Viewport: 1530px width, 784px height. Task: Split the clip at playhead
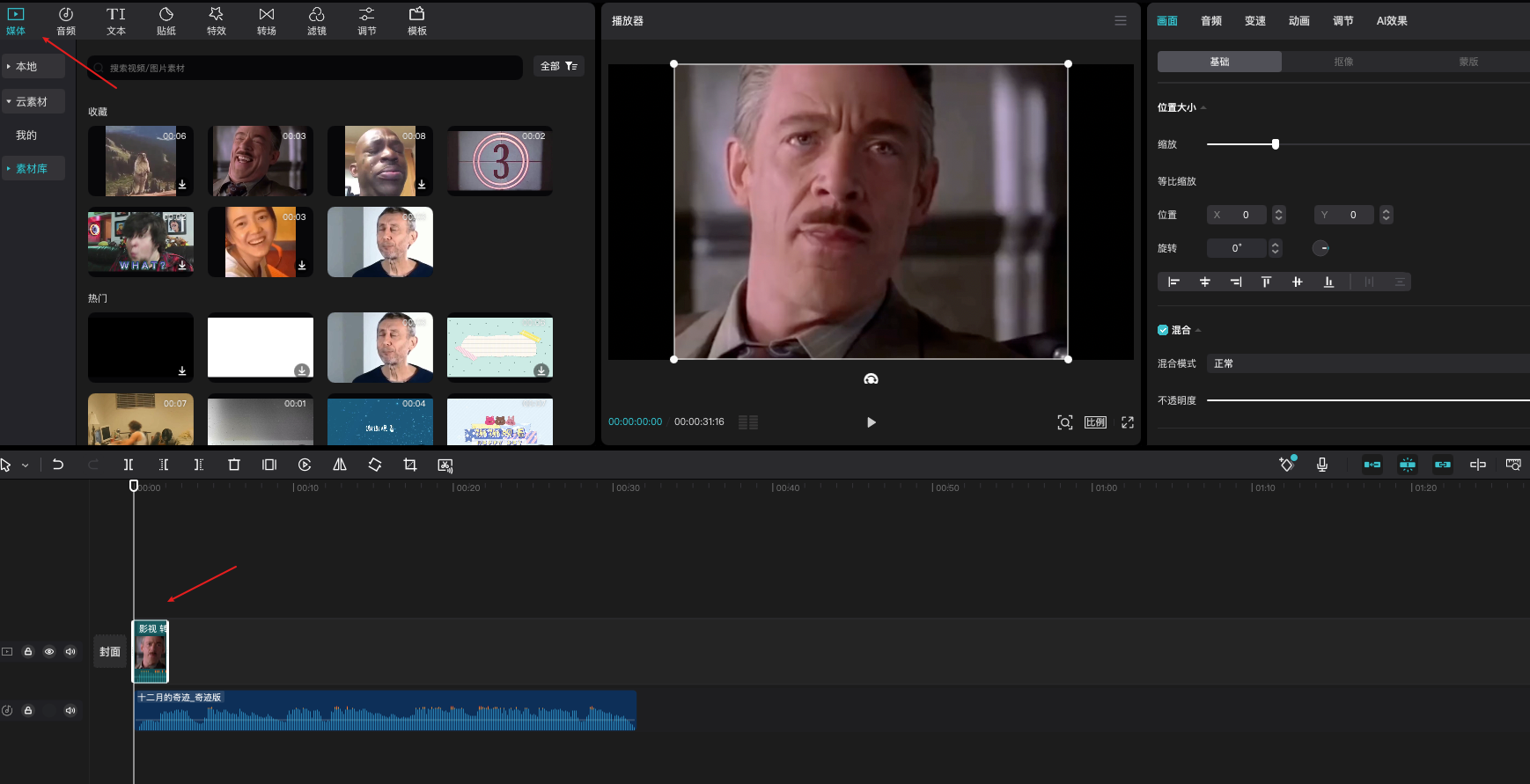(129, 465)
